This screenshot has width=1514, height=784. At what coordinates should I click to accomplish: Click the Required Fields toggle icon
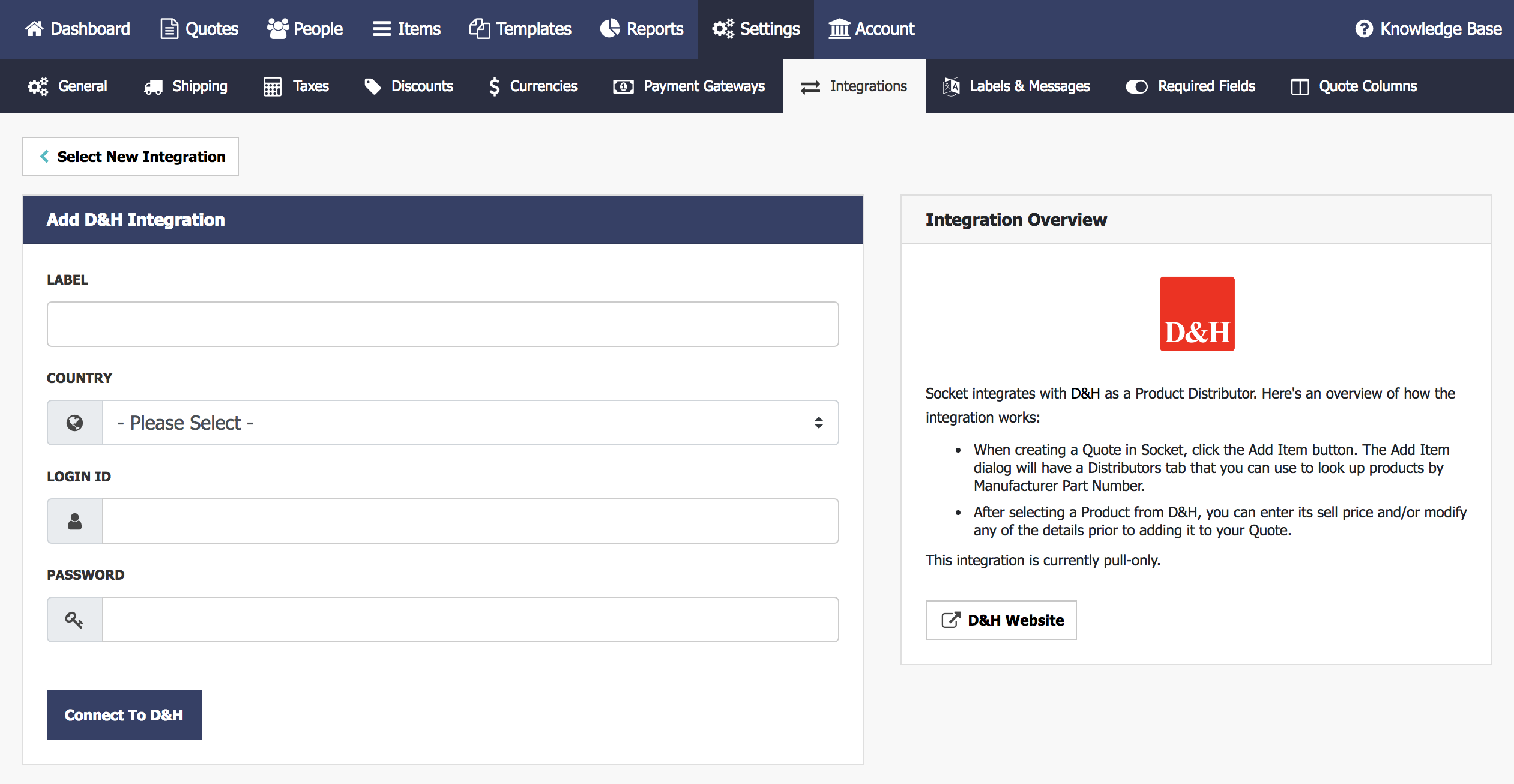tap(1137, 86)
